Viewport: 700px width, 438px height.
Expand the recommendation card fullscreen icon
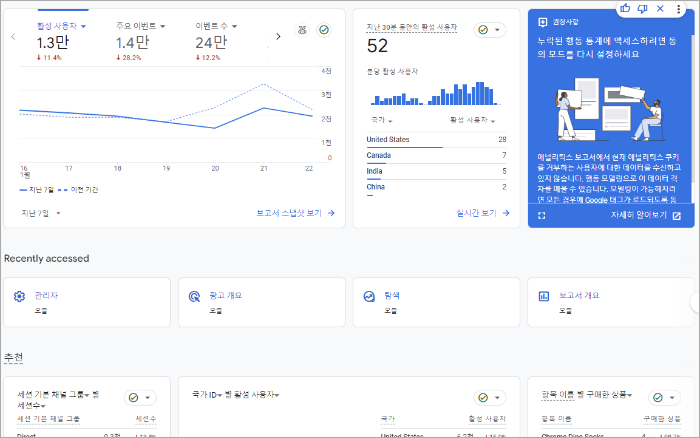[542, 216]
